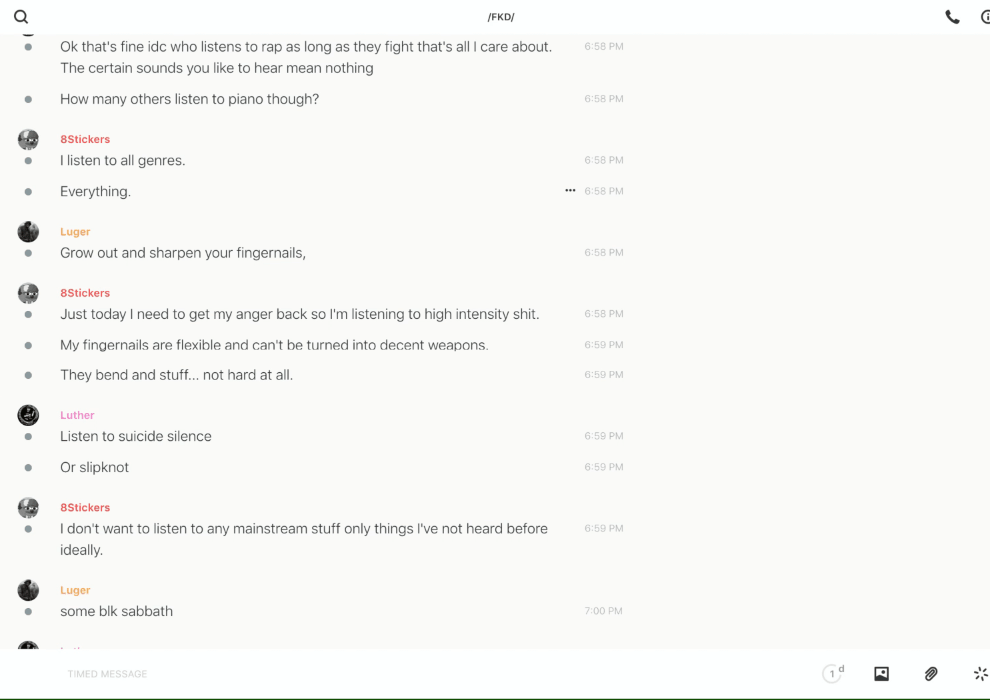The width and height of the screenshot is (990, 700).
Task: Click Luger's avatar above "some blk sabbath"
Action: [x=28, y=590]
